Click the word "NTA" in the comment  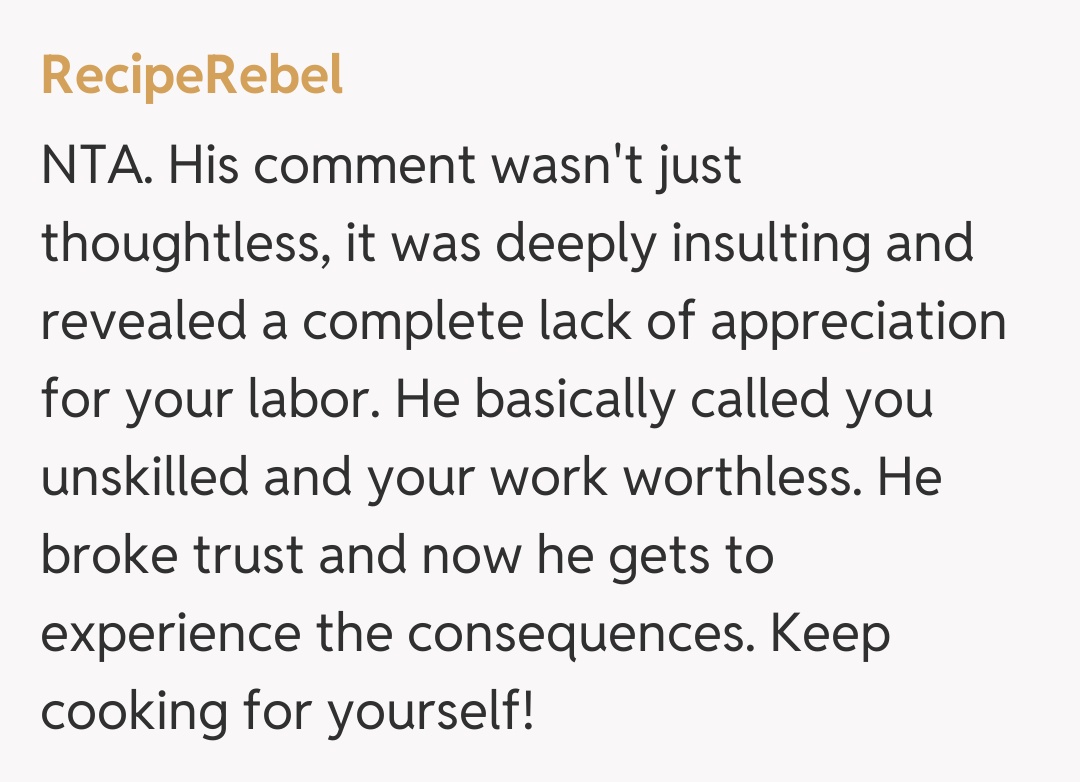click(x=96, y=165)
